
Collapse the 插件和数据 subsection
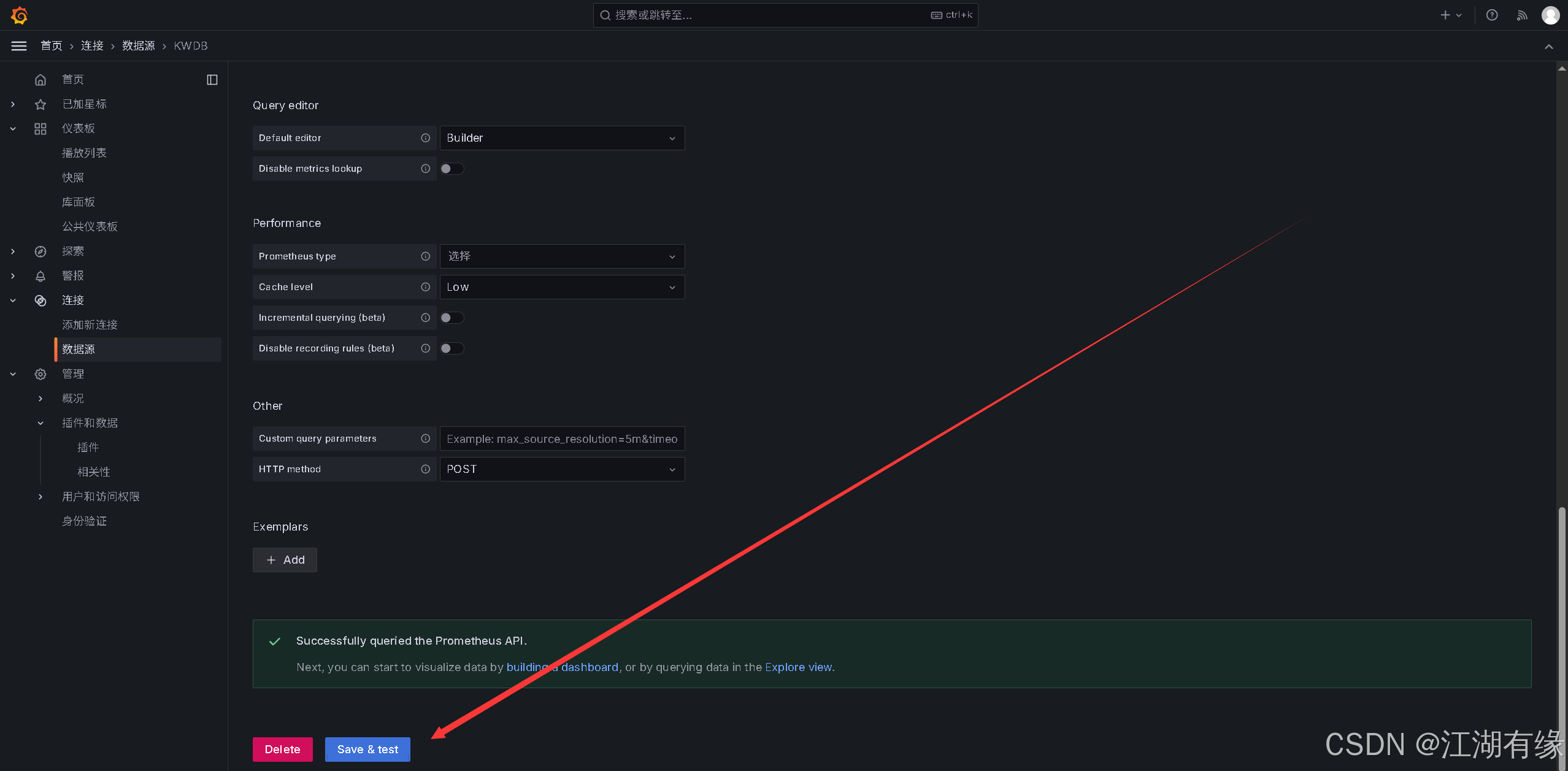pyautogui.click(x=40, y=423)
